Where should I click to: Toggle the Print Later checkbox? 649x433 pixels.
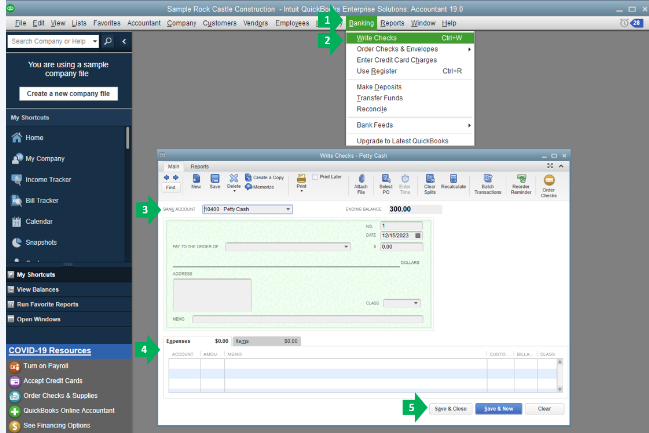(x=315, y=177)
